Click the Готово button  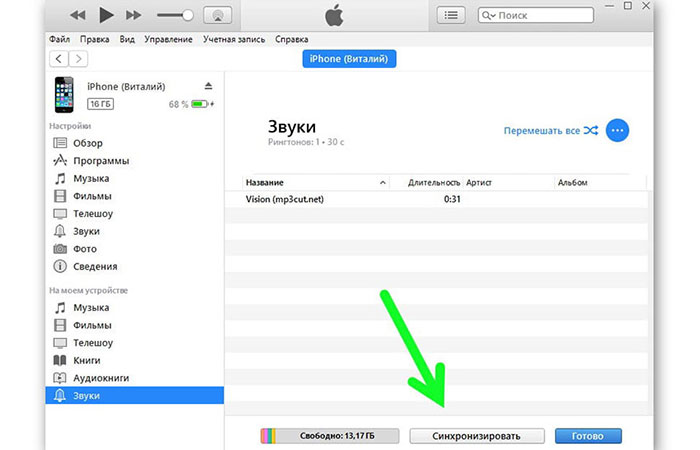(x=588, y=436)
